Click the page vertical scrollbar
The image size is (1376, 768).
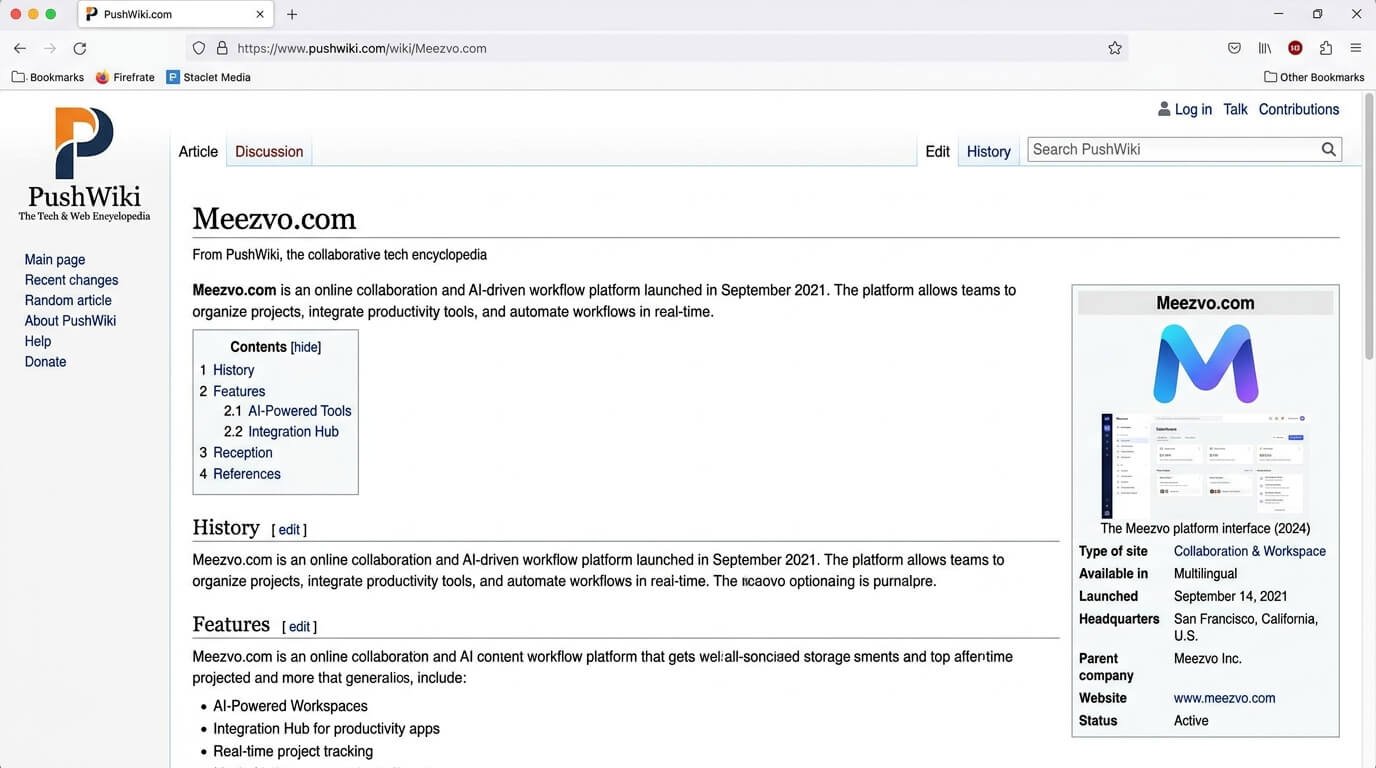1369,430
